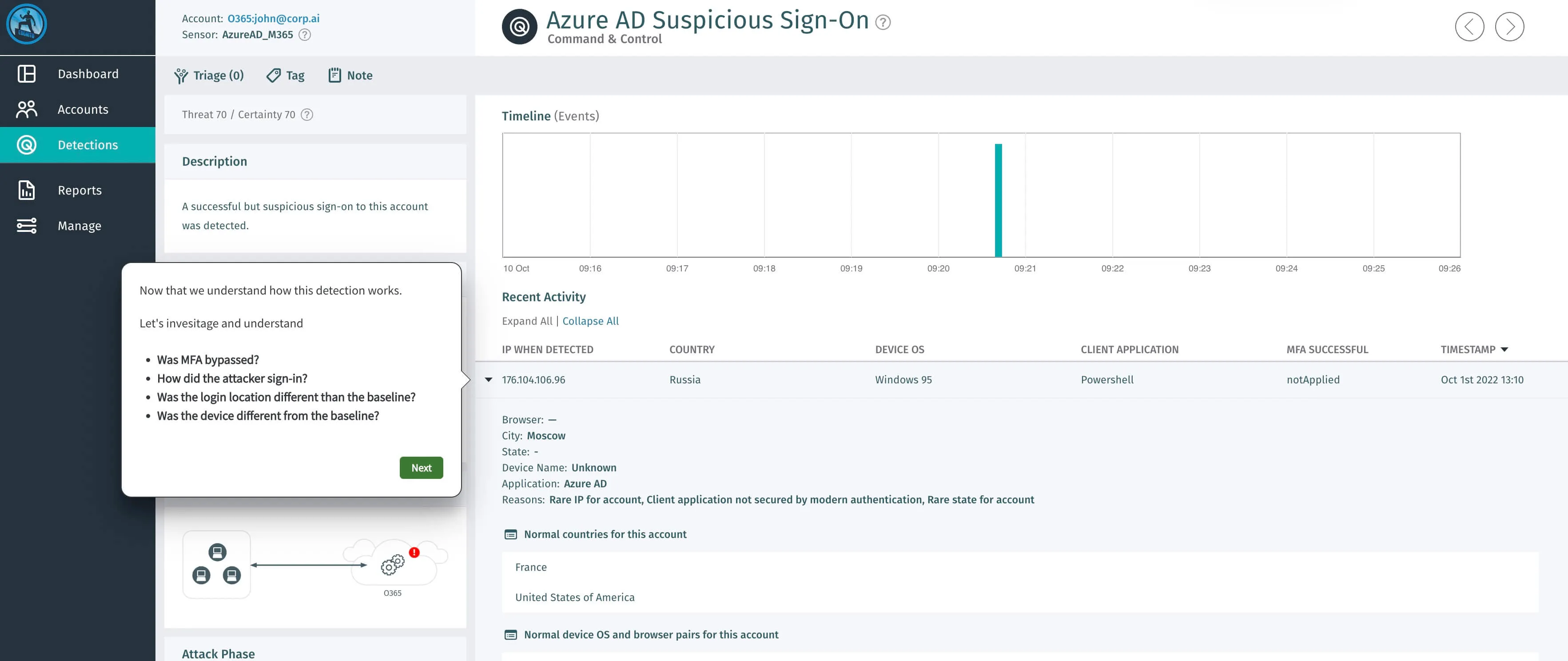This screenshot has height=661, width=1568.
Task: Sort by the TIMESTAMP column arrow
Action: (x=1504, y=349)
